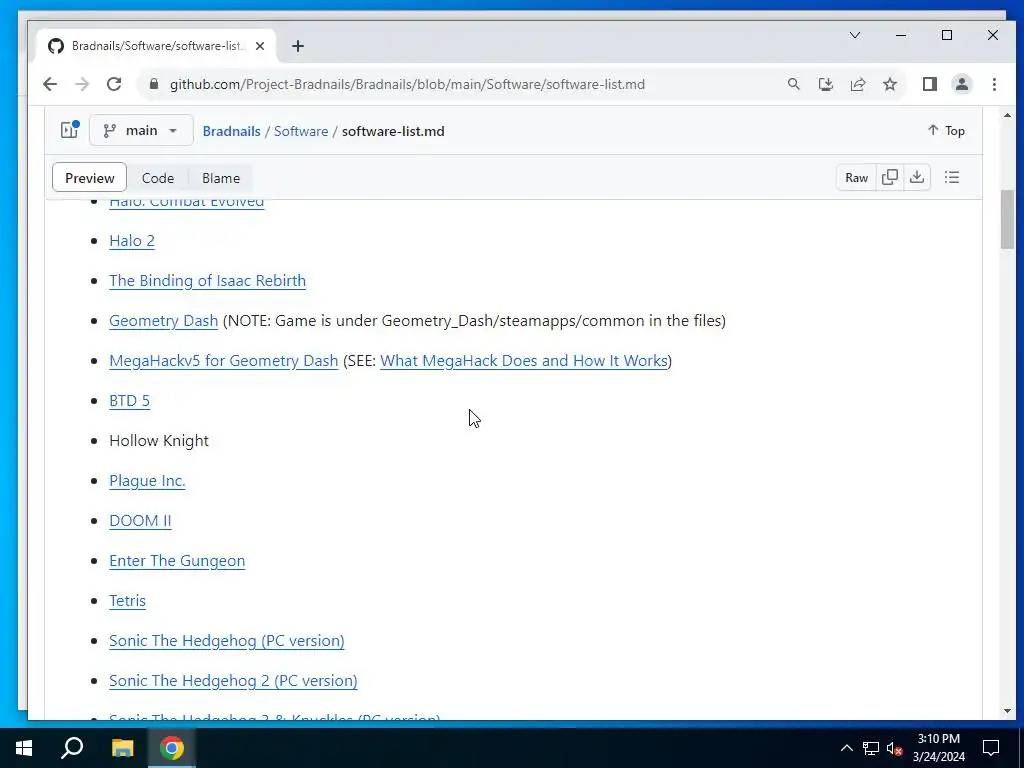
Task: Click the browser forward arrow
Action: point(82,84)
